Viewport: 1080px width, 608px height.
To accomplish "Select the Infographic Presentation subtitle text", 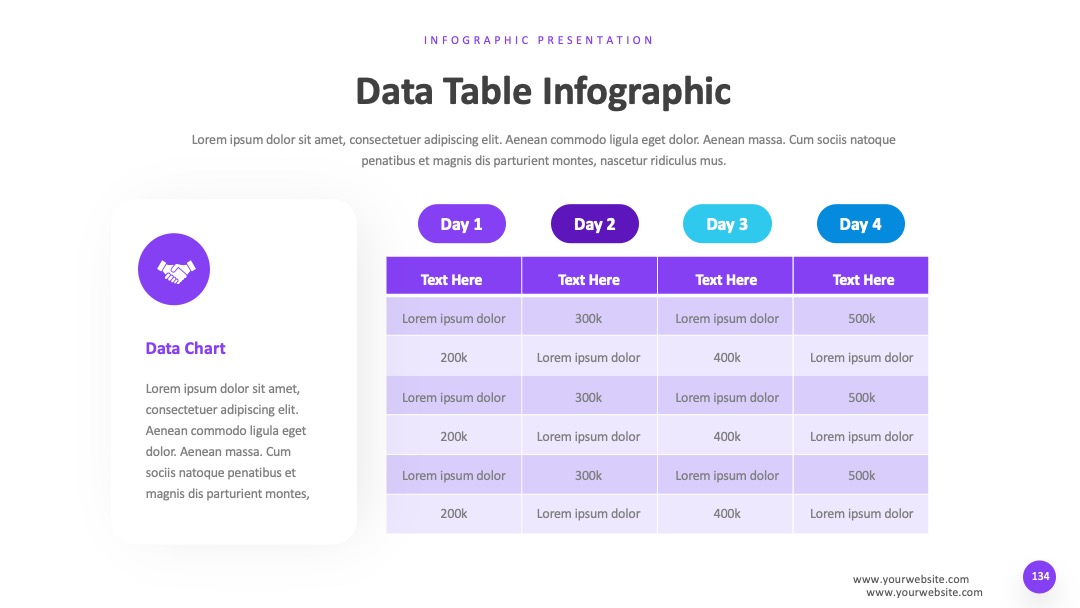I will pyautogui.click(x=539, y=40).
